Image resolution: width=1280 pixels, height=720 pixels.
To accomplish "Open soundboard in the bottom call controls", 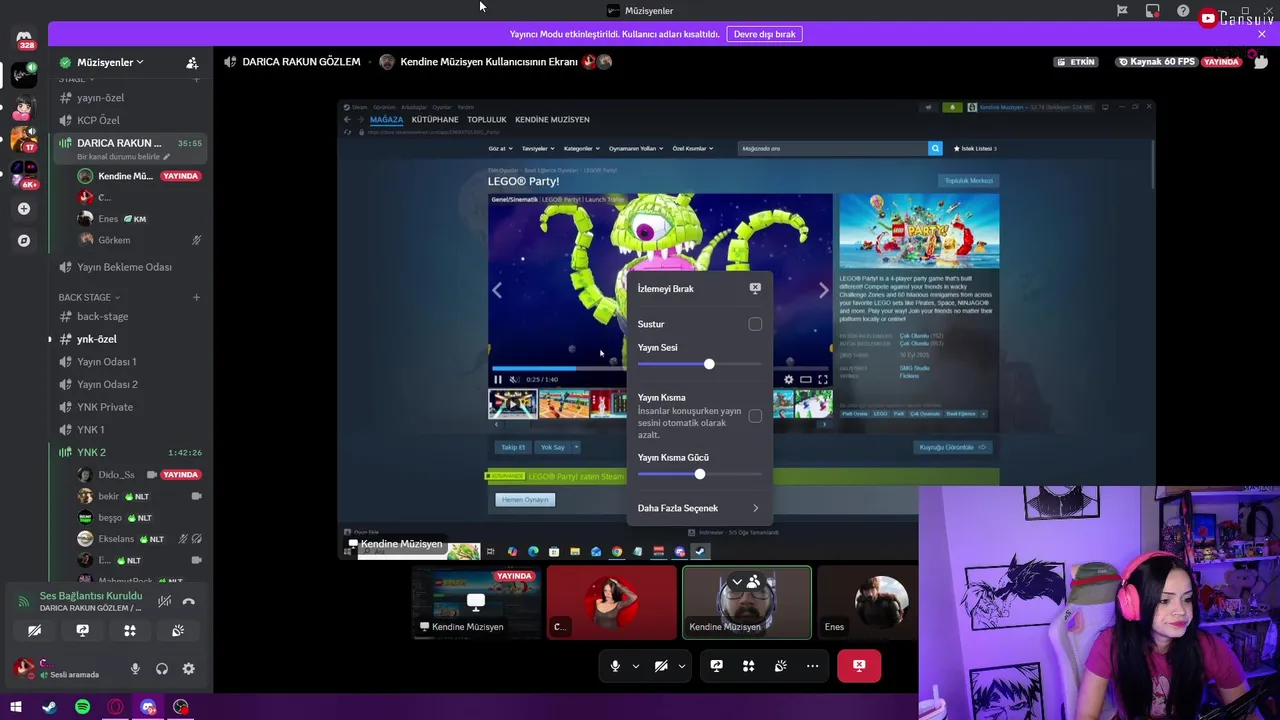I will point(780,666).
